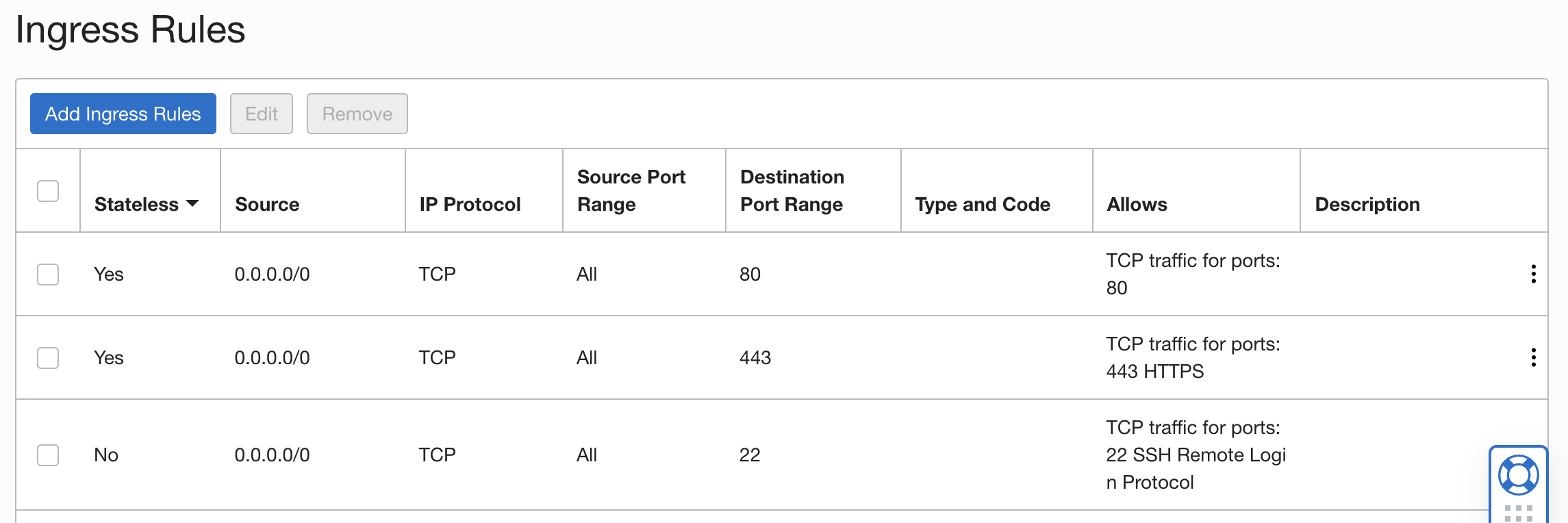Viewport: 1568px width, 523px height.
Task: Open kebab menu for port 443 rule
Action: 1533,357
